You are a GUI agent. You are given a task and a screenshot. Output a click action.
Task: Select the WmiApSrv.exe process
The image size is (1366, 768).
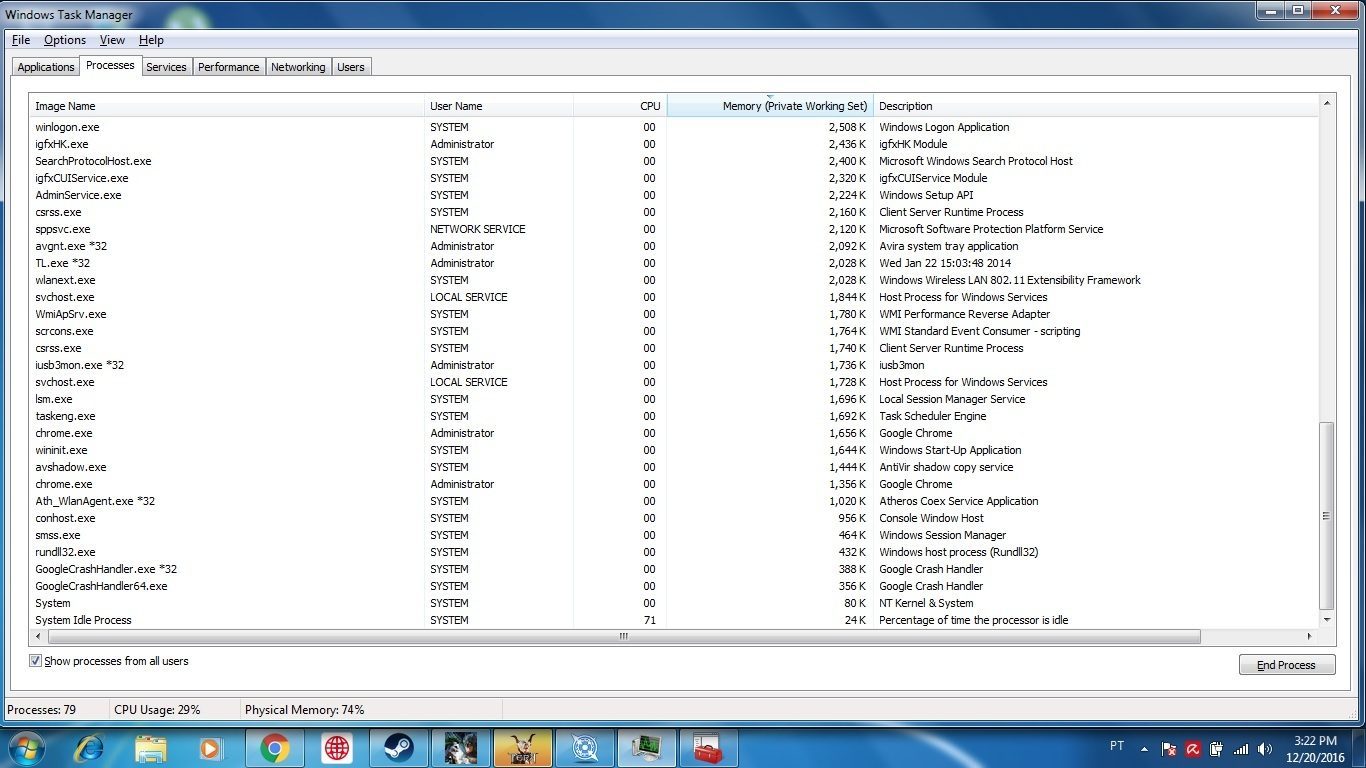click(x=675, y=314)
